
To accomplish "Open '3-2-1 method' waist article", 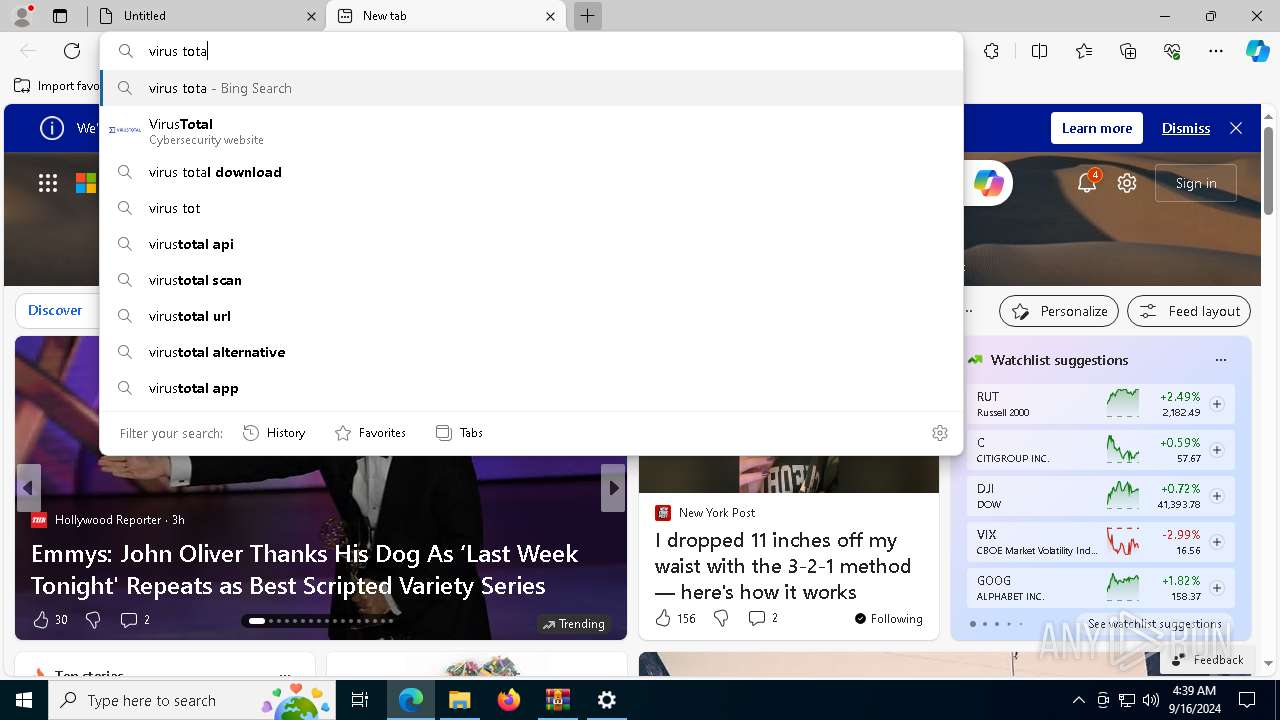I will [783, 566].
